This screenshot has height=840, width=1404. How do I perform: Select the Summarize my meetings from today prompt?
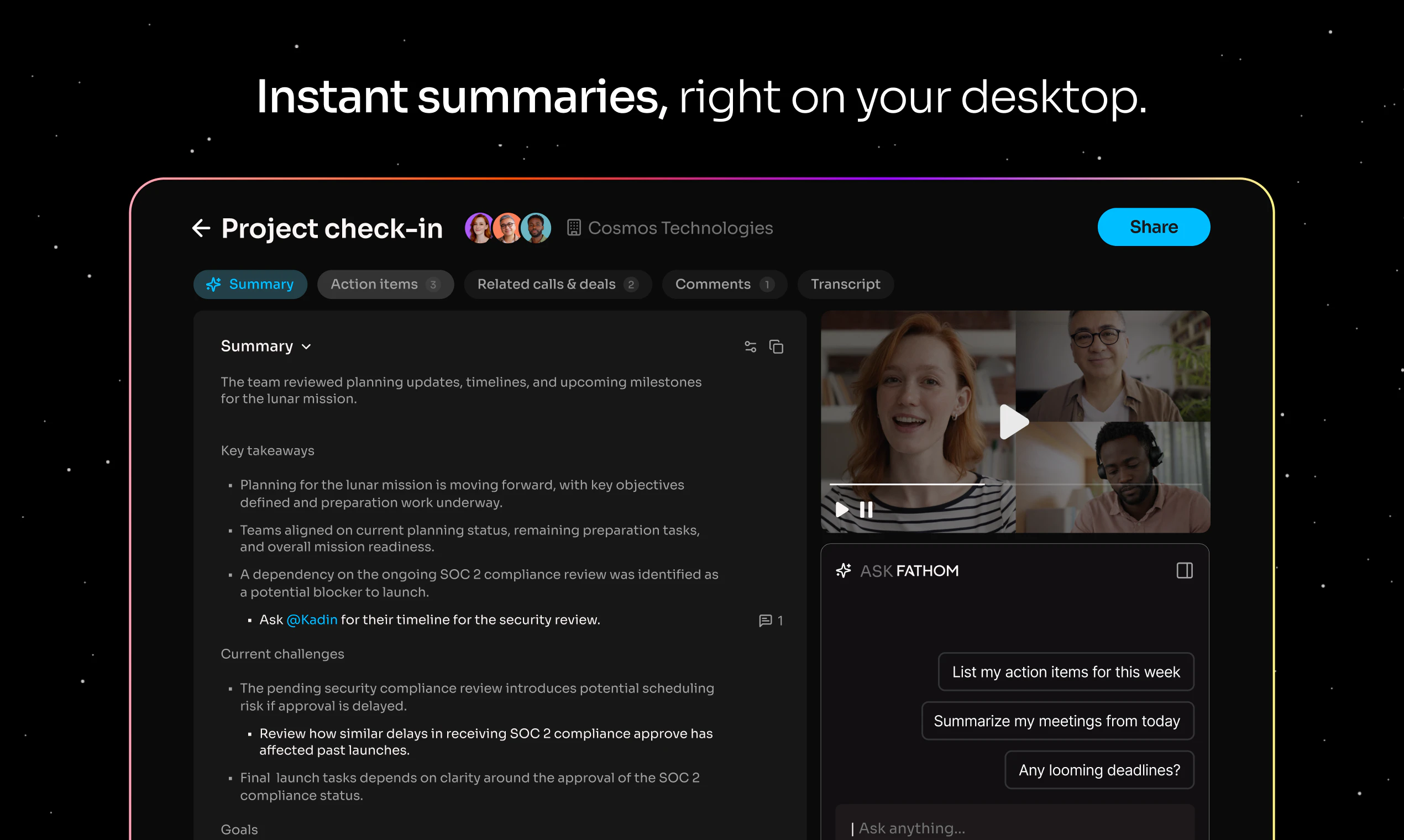click(x=1057, y=721)
